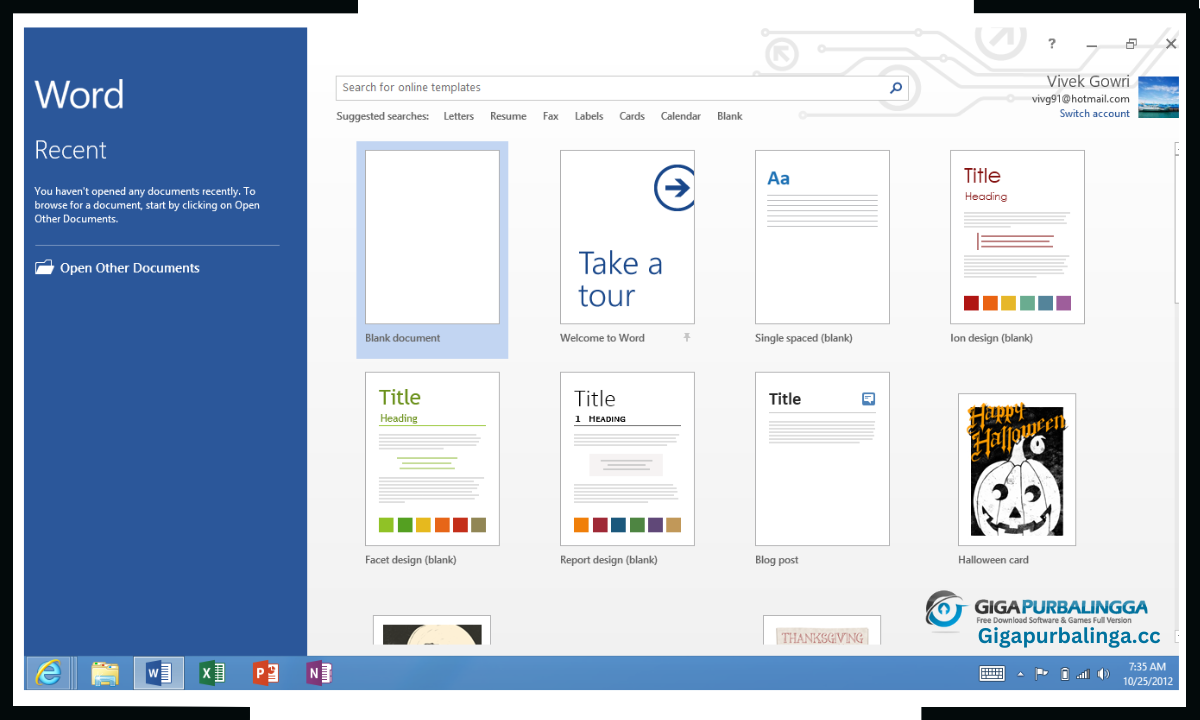Click the vivg91@hotmail.com email text
1200x720 pixels.
pyautogui.click(x=1081, y=99)
